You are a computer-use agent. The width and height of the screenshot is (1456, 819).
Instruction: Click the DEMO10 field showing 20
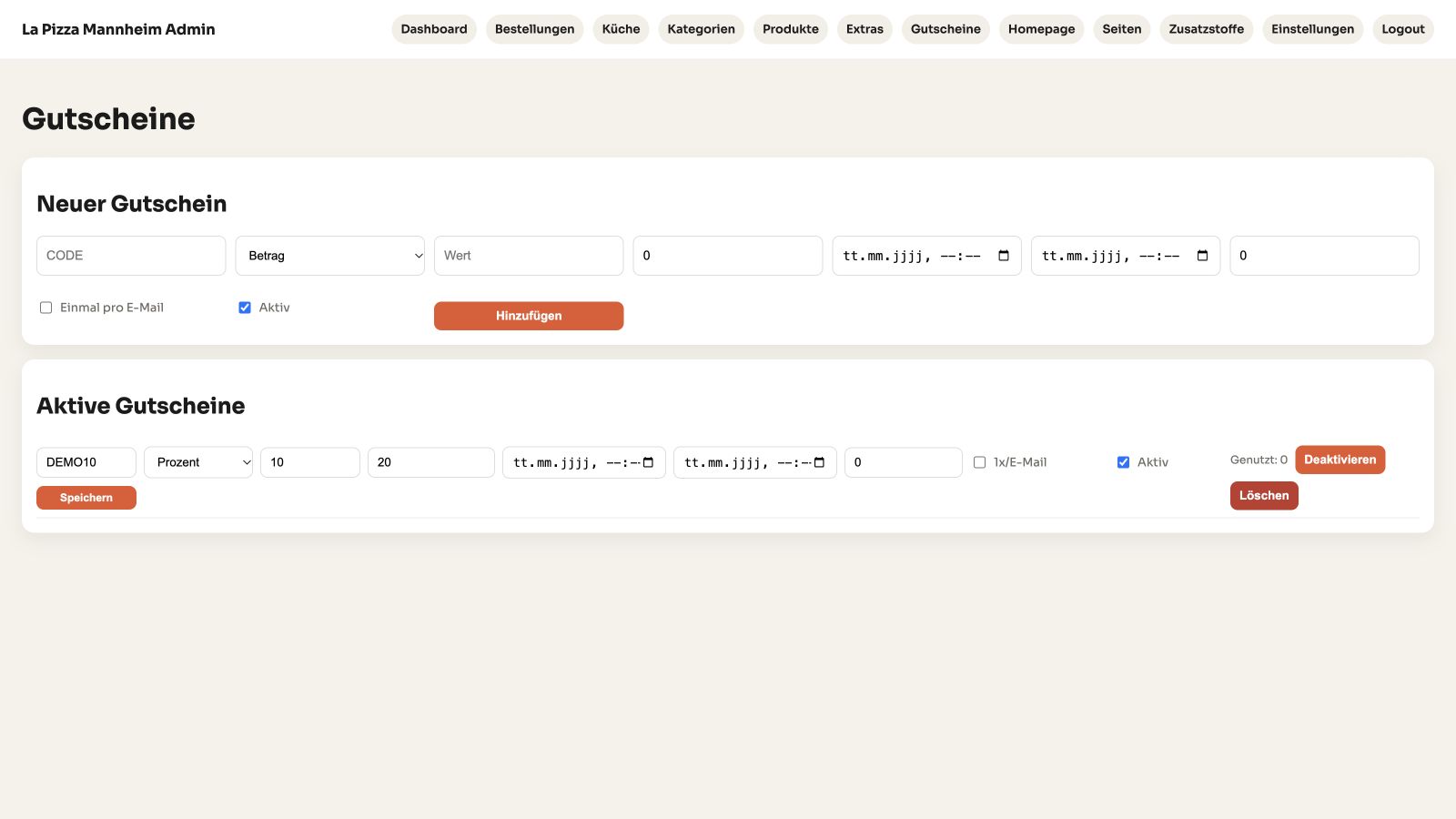[431, 462]
